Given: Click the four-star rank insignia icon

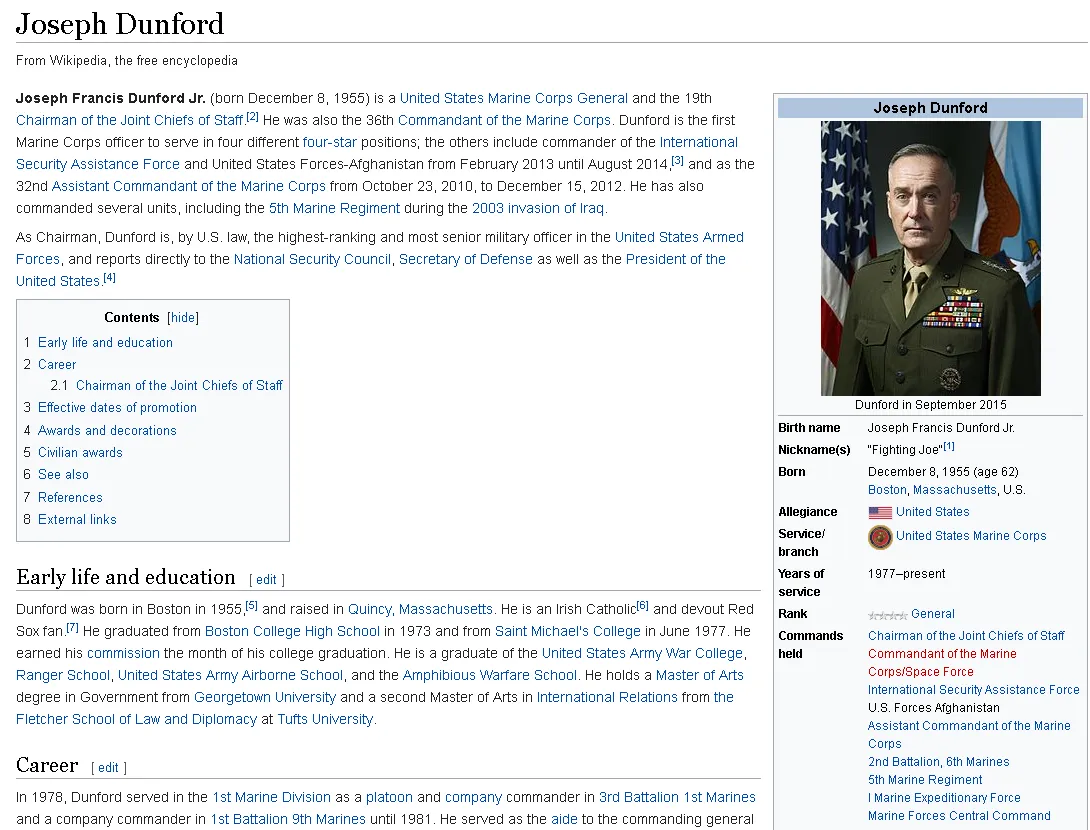Looking at the screenshot, I should coord(888,615).
